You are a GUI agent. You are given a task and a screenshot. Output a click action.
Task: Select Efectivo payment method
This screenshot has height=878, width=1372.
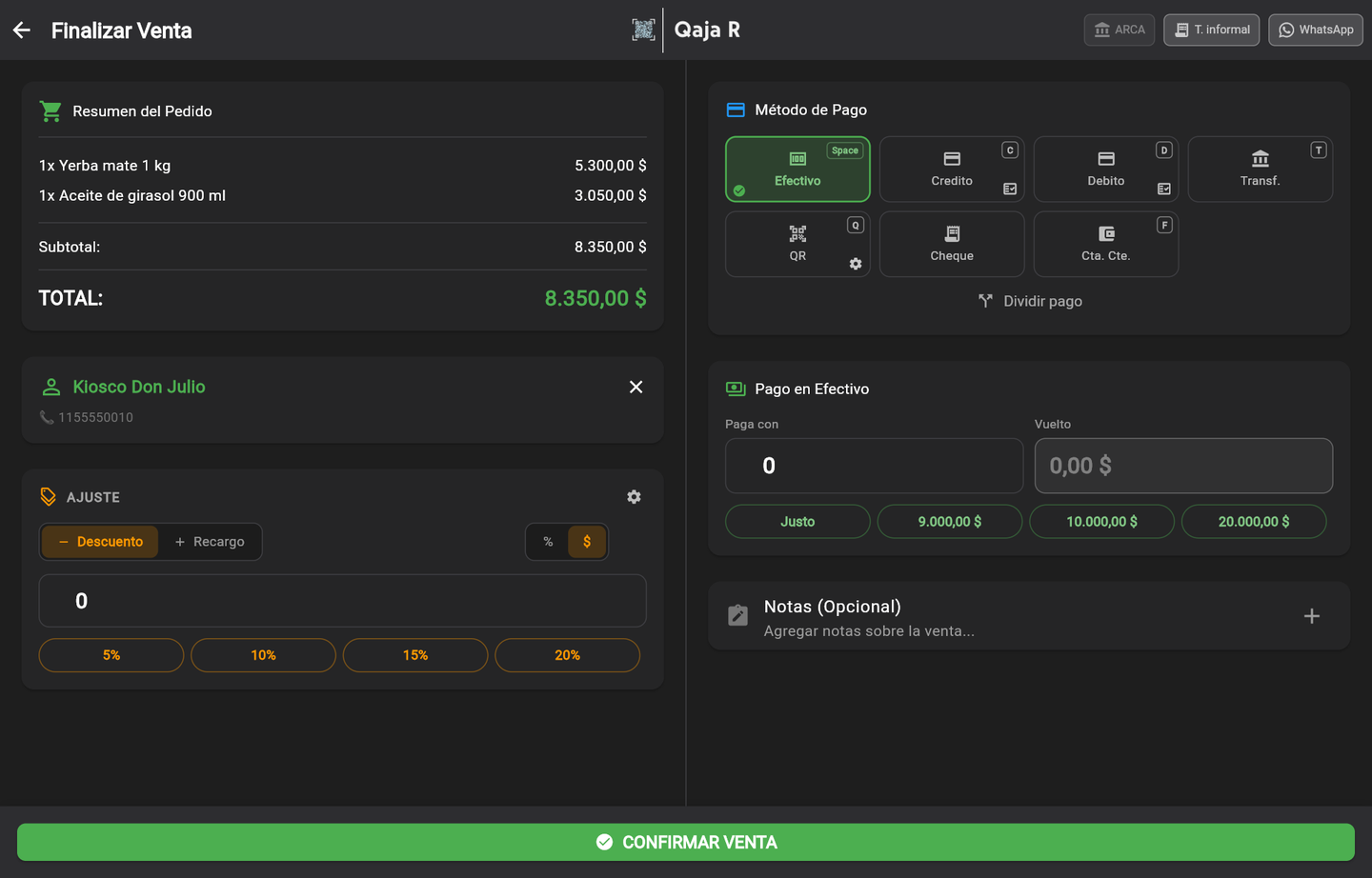[797, 170]
